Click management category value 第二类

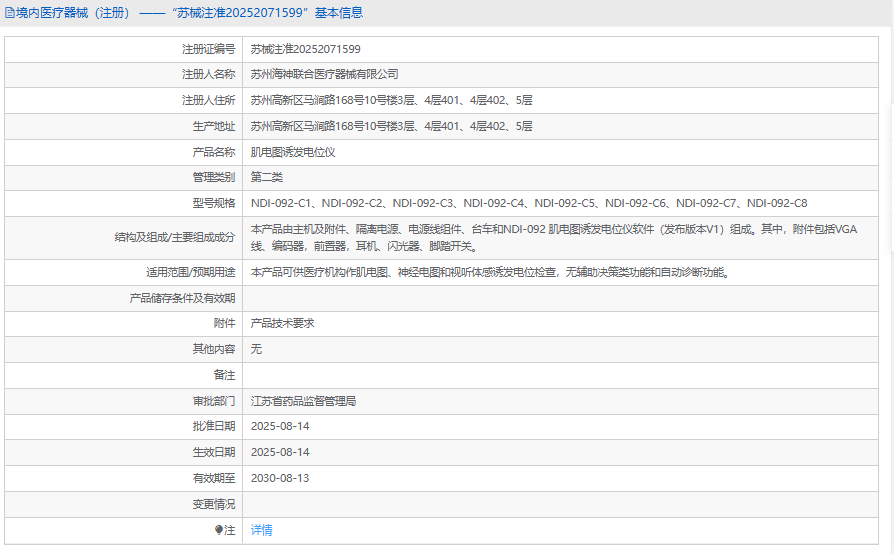click(x=267, y=177)
